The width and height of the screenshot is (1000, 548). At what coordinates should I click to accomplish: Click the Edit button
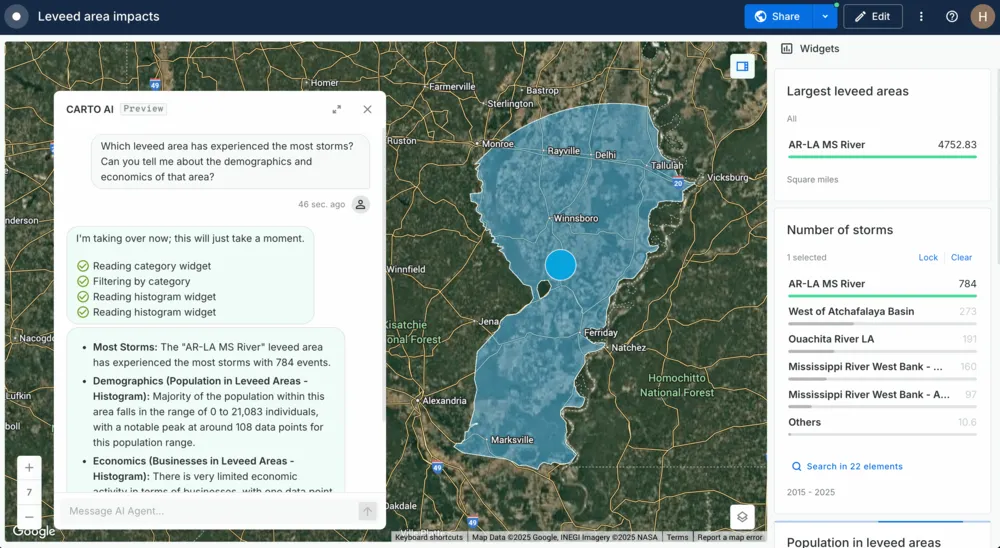point(873,17)
